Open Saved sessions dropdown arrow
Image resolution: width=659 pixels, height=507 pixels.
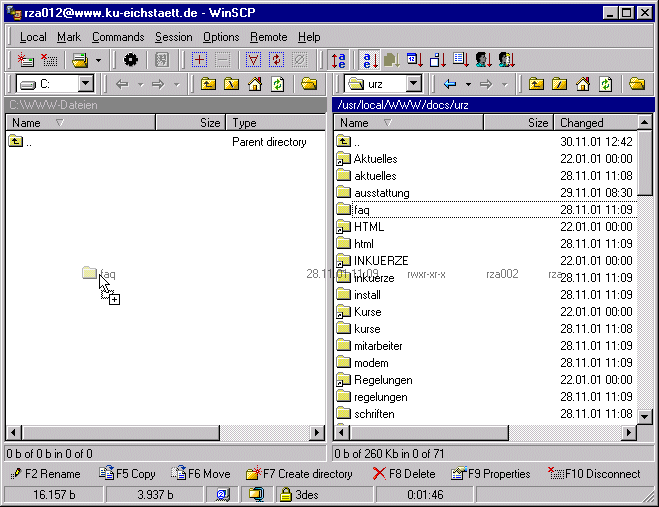pyautogui.click(x=98, y=60)
